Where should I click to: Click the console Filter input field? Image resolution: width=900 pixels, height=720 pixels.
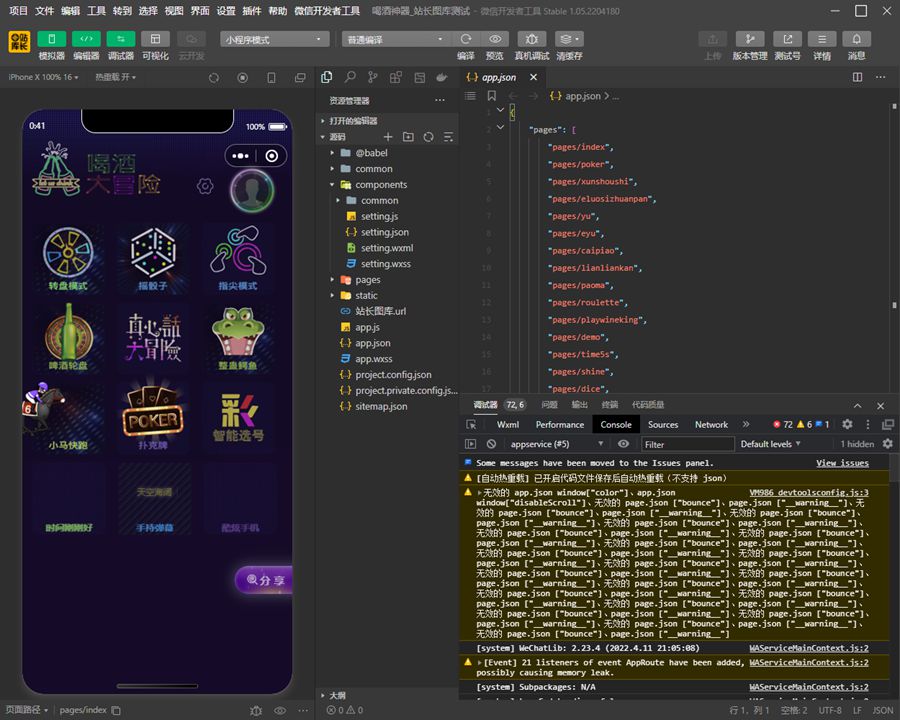686,444
